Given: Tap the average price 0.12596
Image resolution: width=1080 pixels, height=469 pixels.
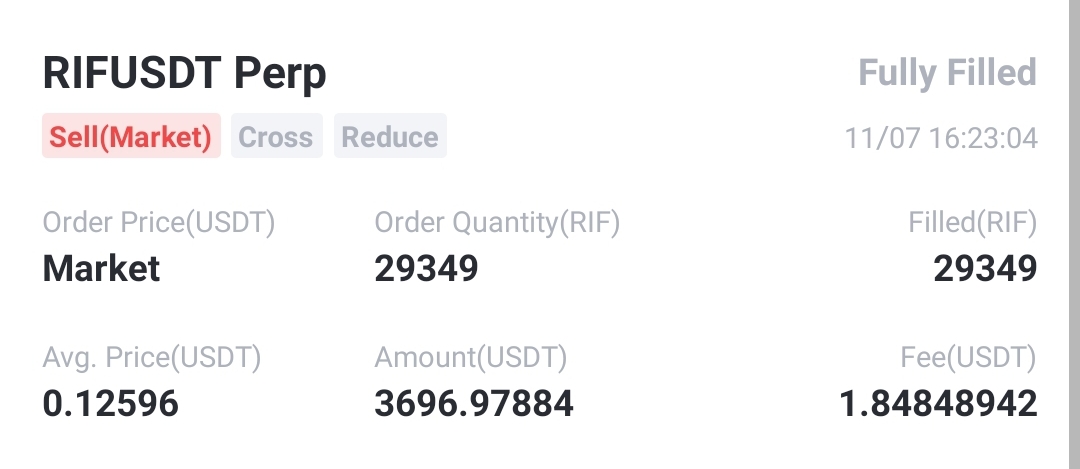Looking at the screenshot, I should pos(110,403).
